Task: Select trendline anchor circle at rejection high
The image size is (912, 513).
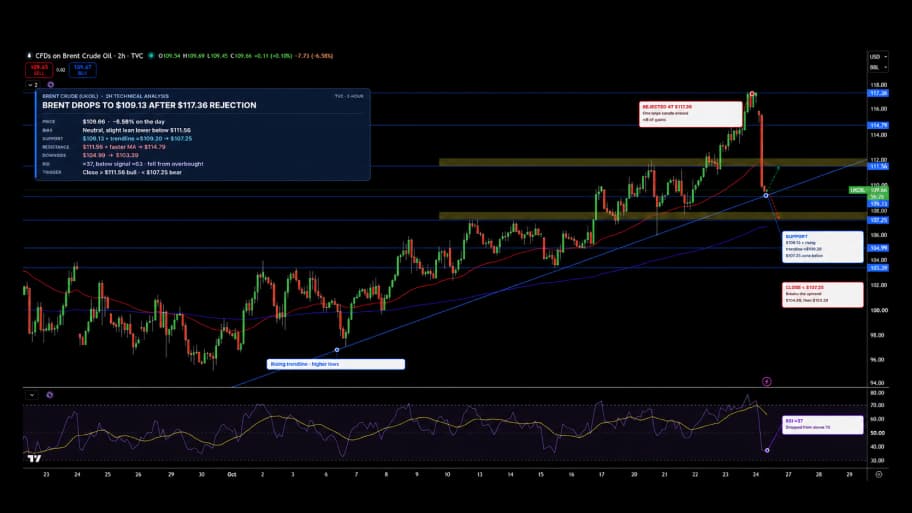Action: pos(752,94)
